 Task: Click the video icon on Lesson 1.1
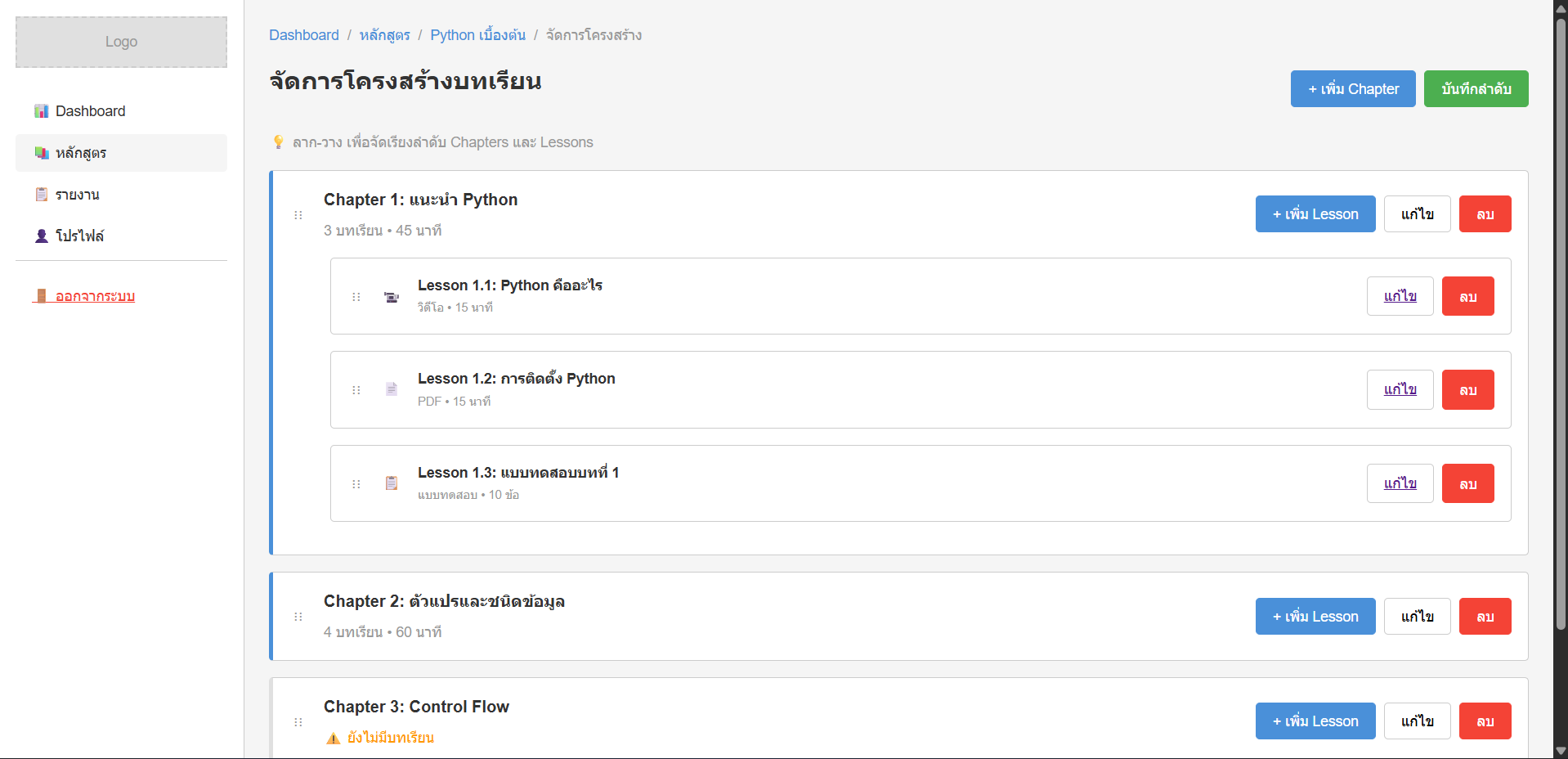pos(392,296)
